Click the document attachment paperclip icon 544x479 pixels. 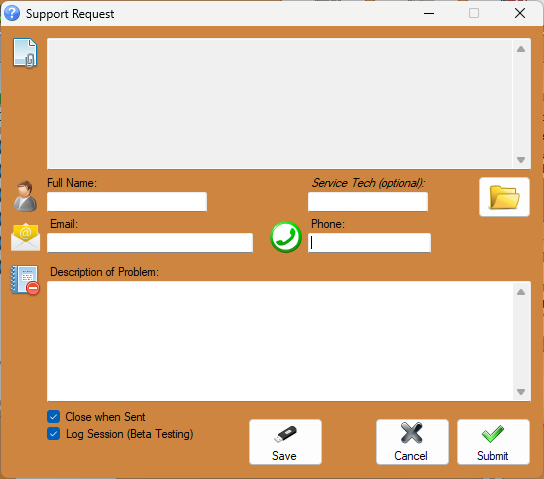click(25, 53)
